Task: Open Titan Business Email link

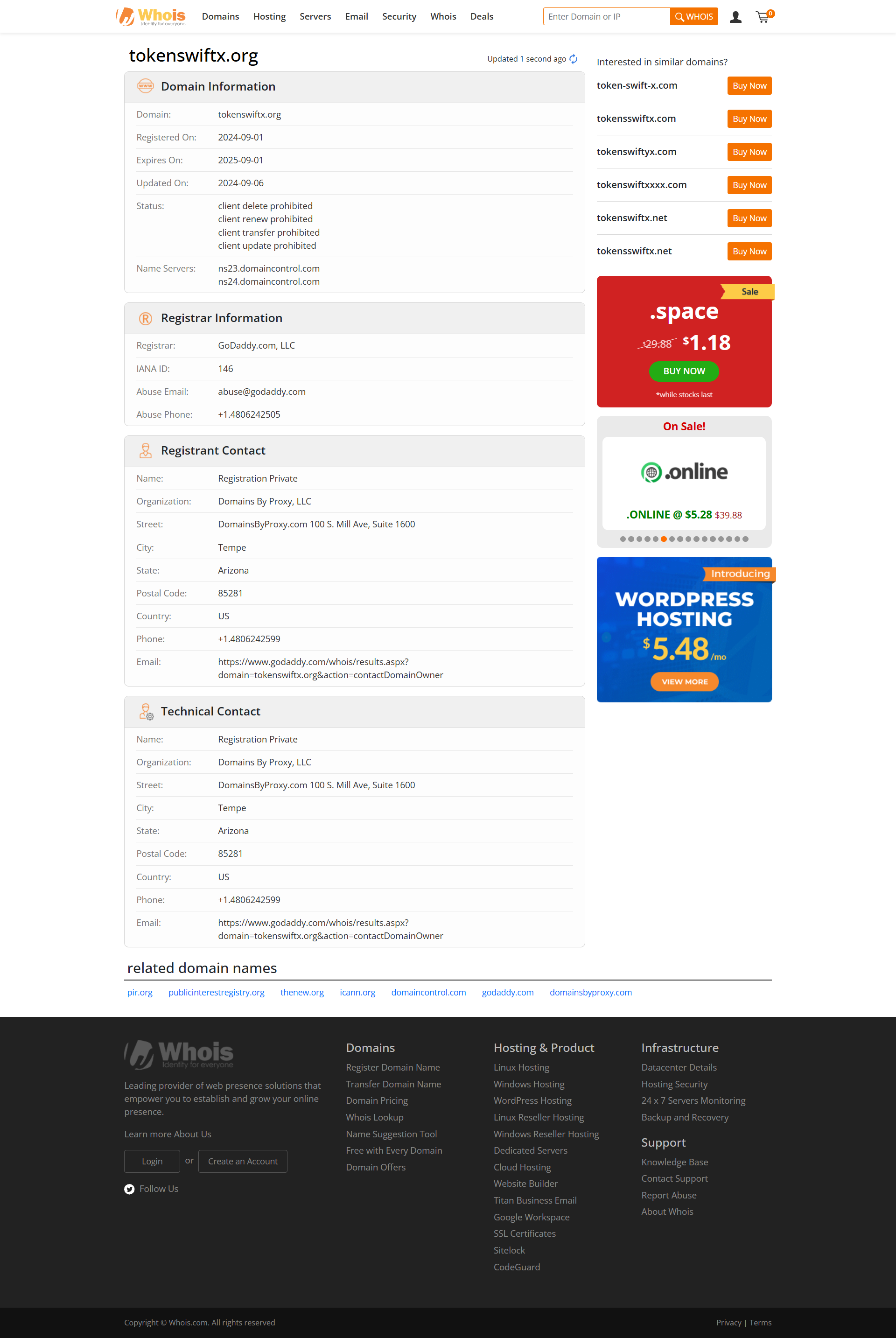Action: 535,1201
